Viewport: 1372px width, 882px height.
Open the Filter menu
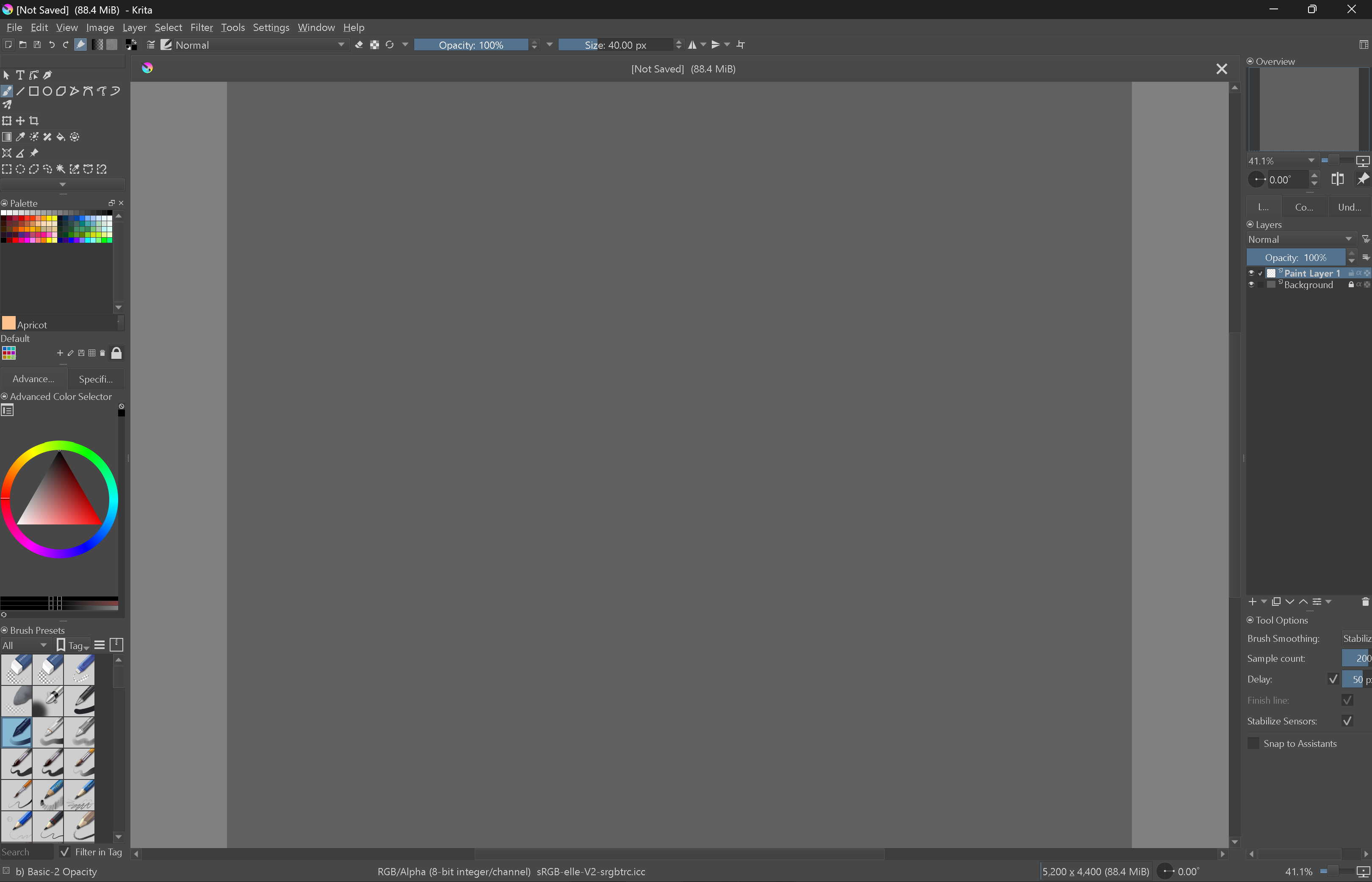(202, 28)
